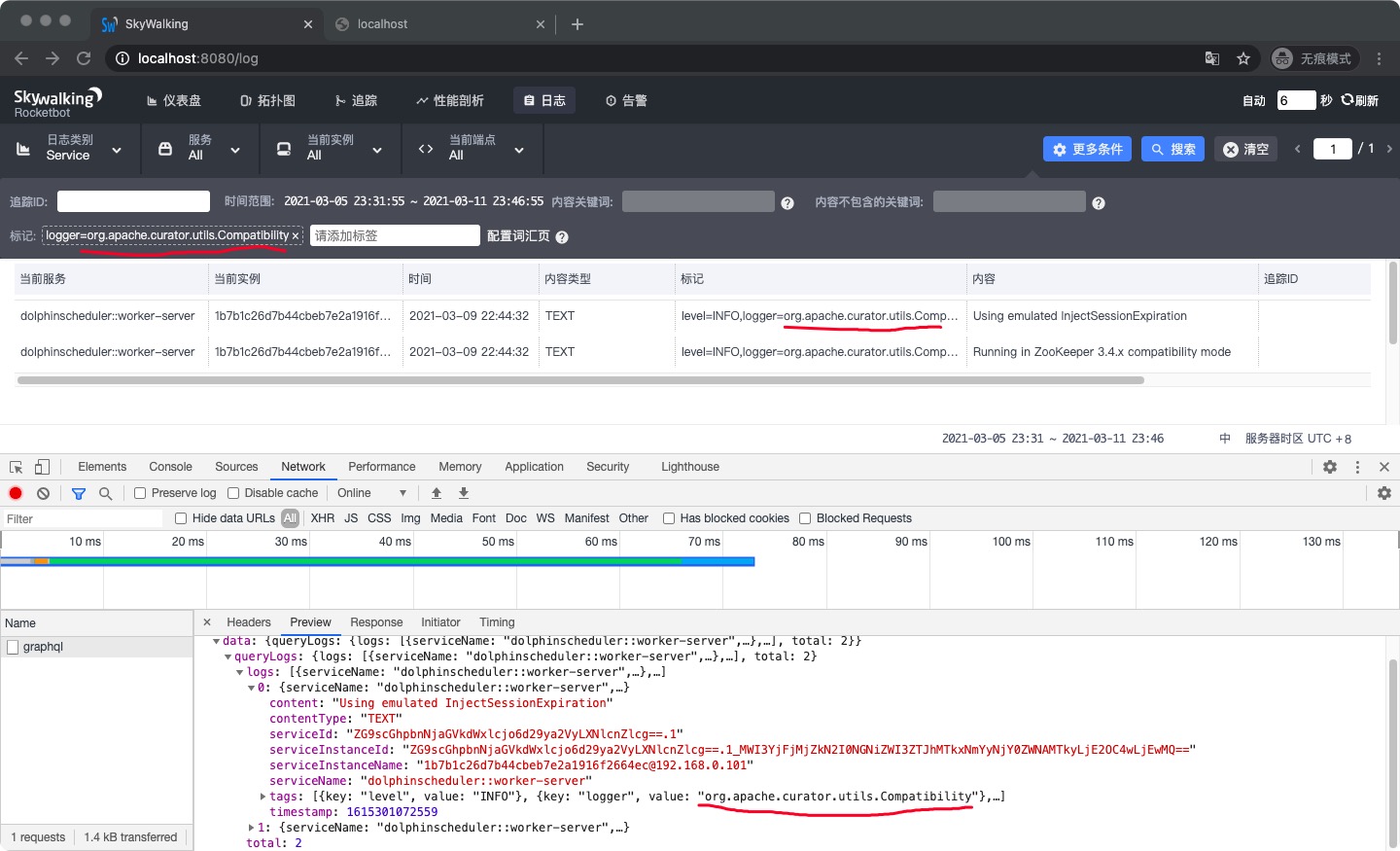Click the log table horizontal scrollbar
The image size is (1400, 851).
(x=580, y=380)
